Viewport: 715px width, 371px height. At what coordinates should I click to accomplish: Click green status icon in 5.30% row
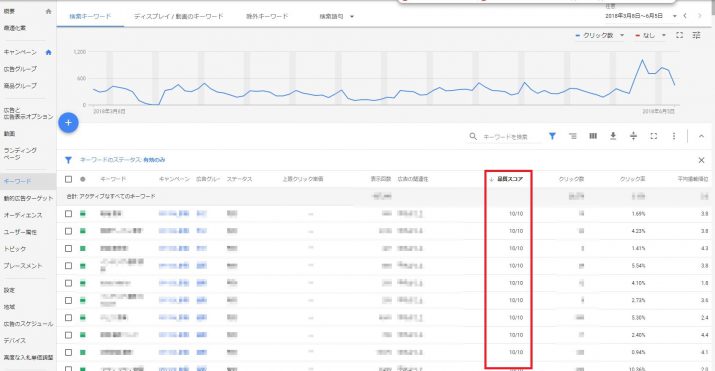83,318
